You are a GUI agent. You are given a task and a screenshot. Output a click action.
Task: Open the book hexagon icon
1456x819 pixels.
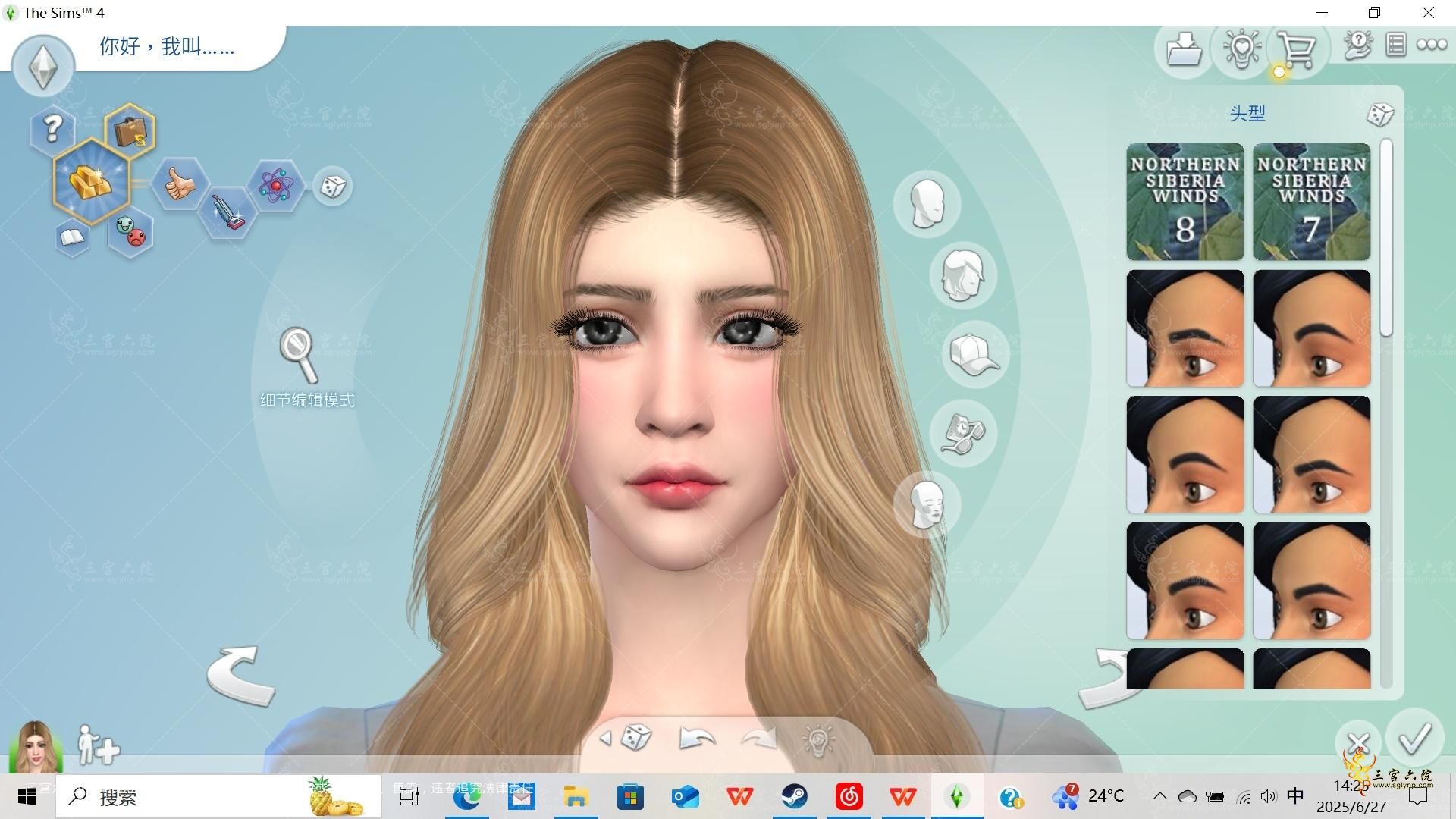pos(72,238)
